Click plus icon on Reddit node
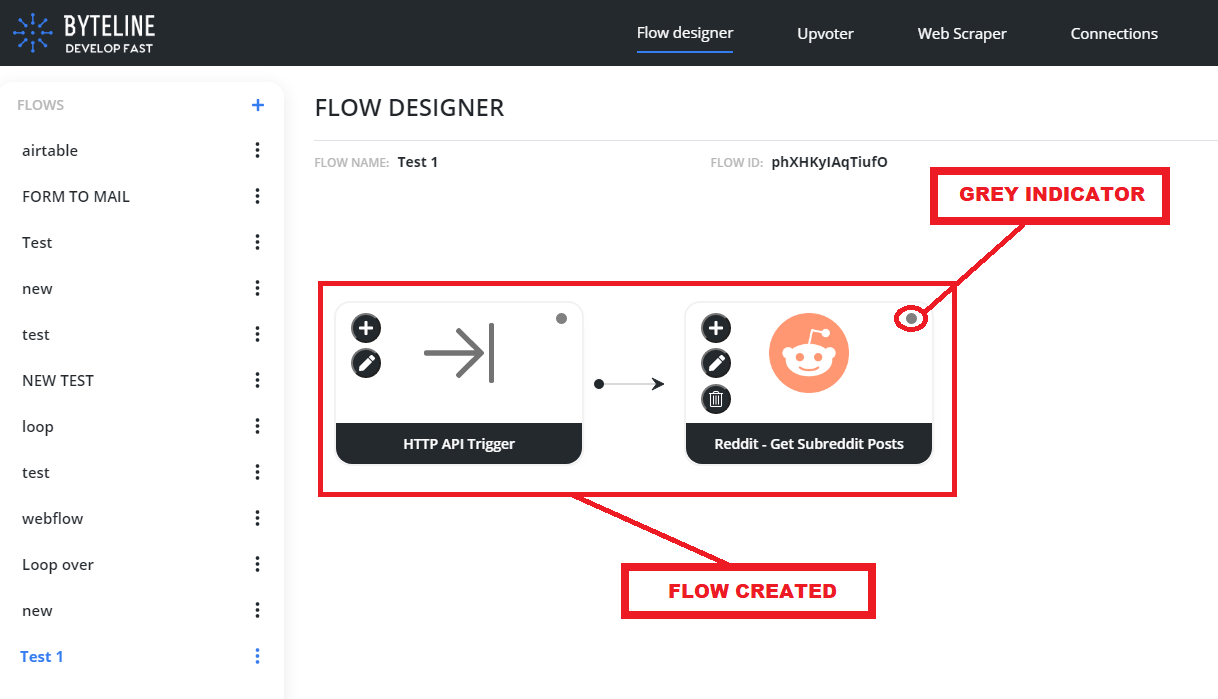This screenshot has height=699, width=1218. pyautogui.click(x=716, y=328)
